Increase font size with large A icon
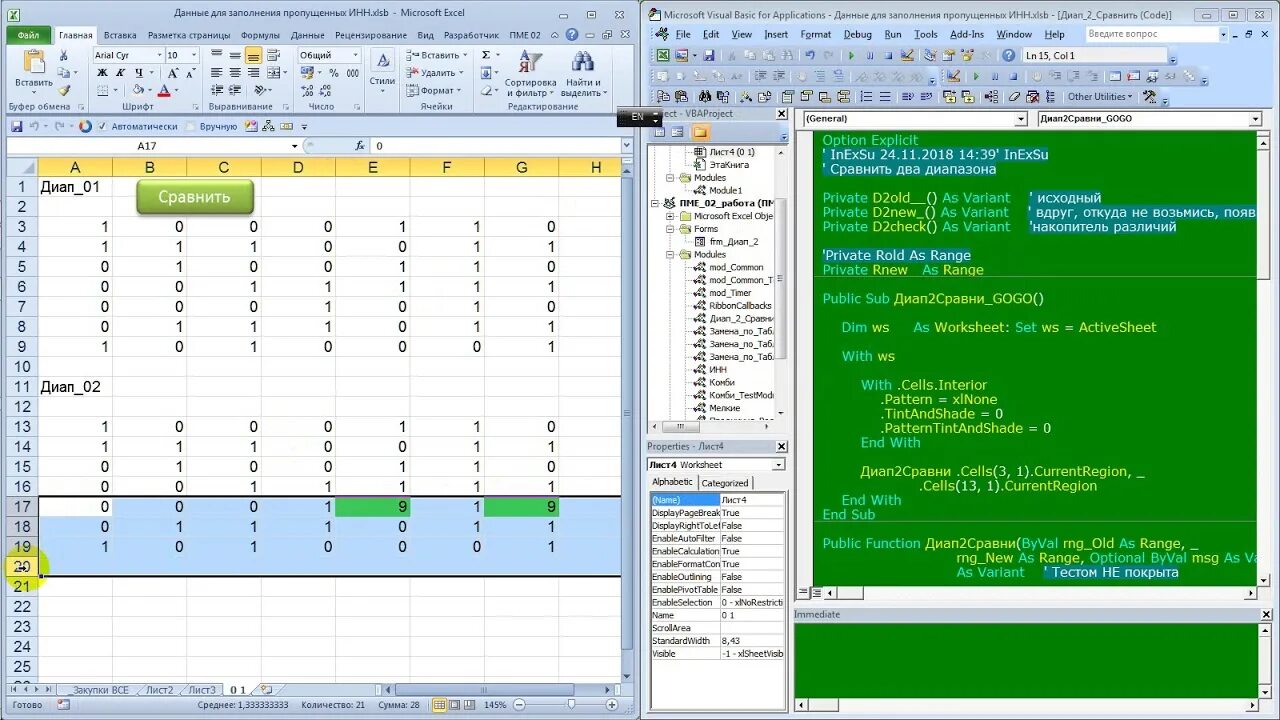 pyautogui.click(x=174, y=73)
